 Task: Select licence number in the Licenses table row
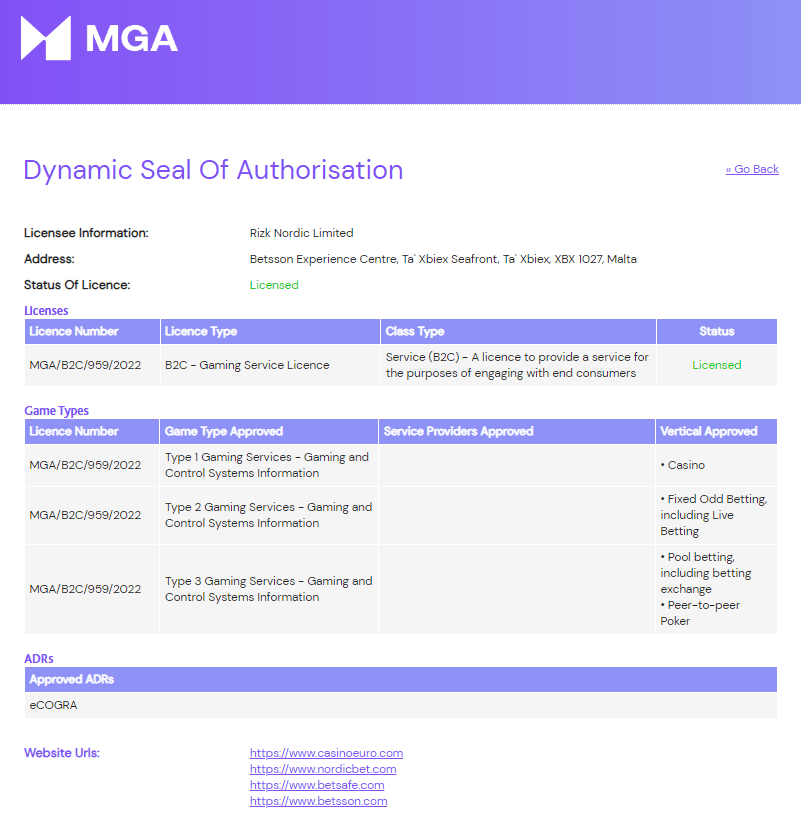point(85,365)
